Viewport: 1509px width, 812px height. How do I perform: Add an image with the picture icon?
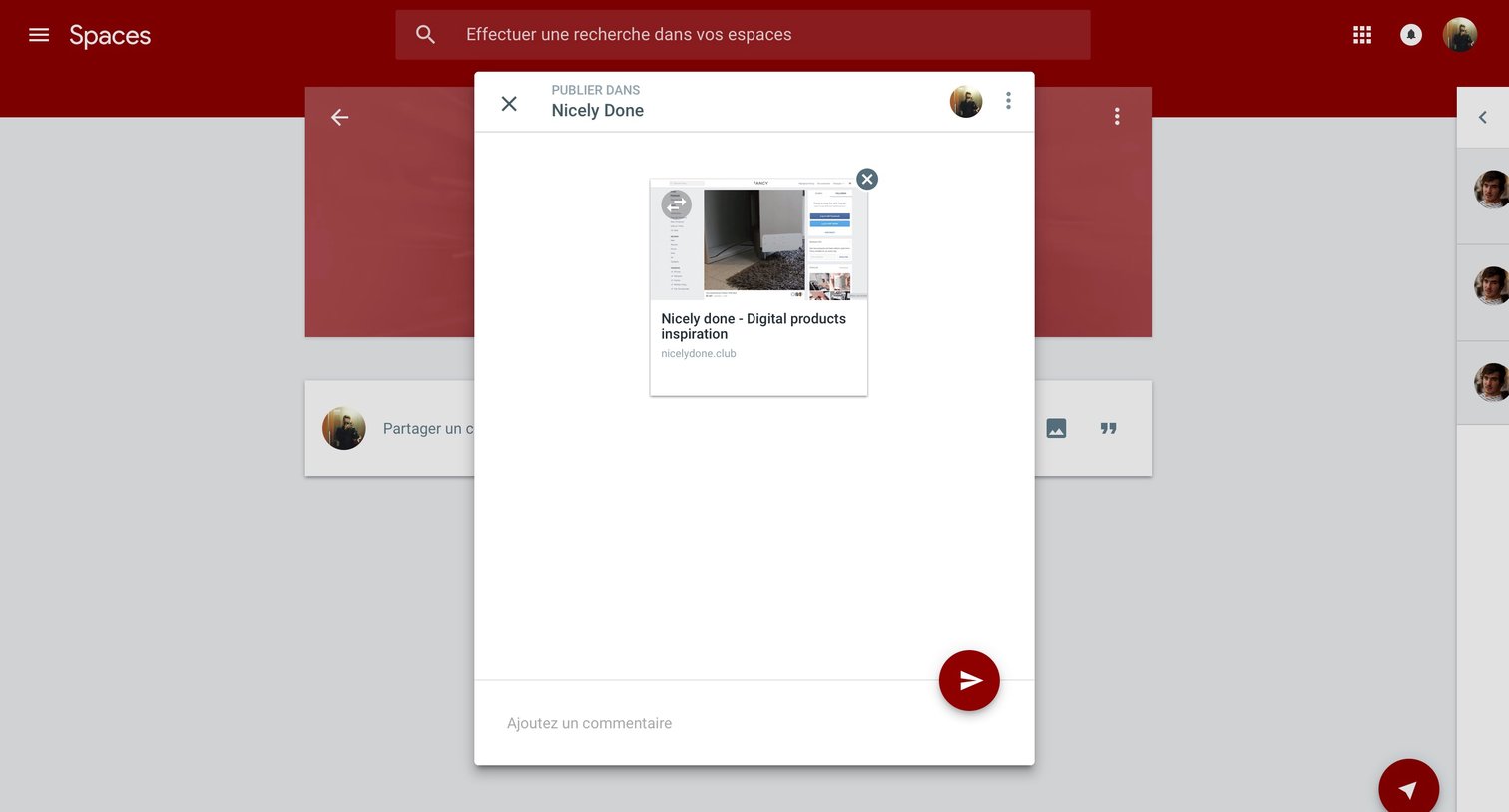click(1056, 428)
